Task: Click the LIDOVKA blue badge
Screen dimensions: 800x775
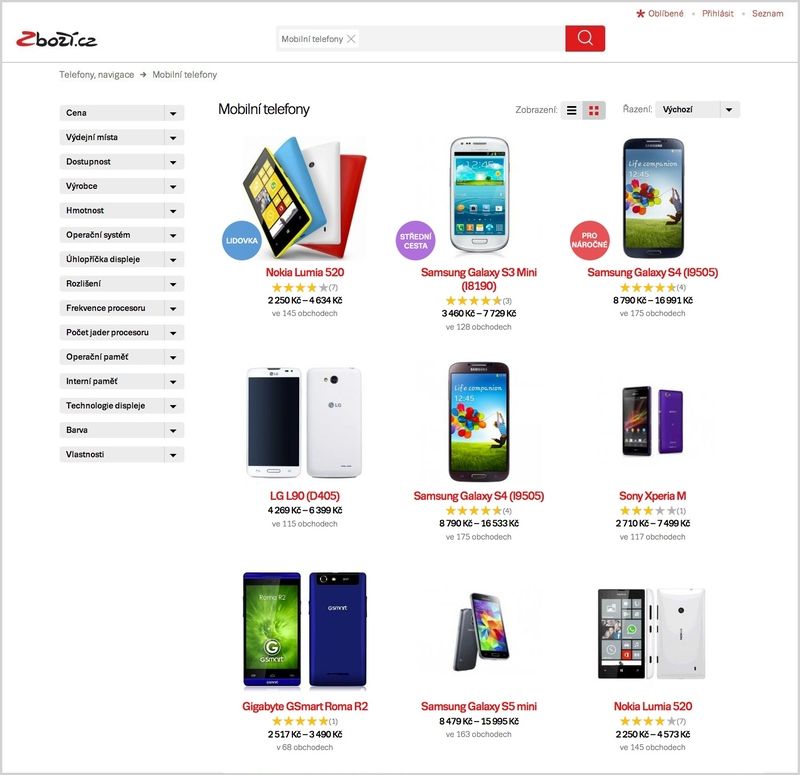Action: click(241, 240)
